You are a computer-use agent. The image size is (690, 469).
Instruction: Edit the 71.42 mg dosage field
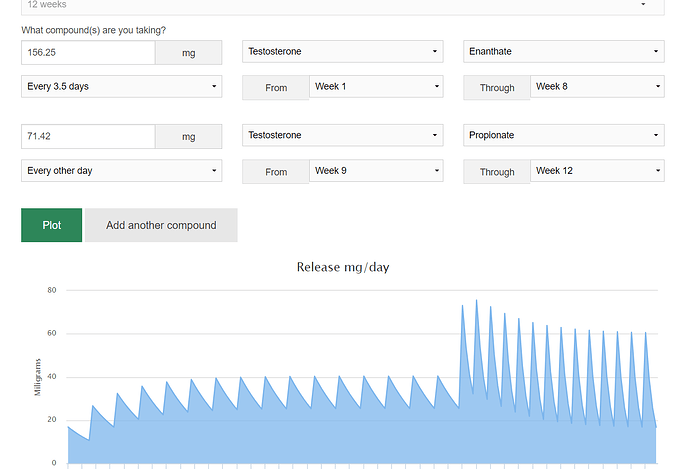88,136
